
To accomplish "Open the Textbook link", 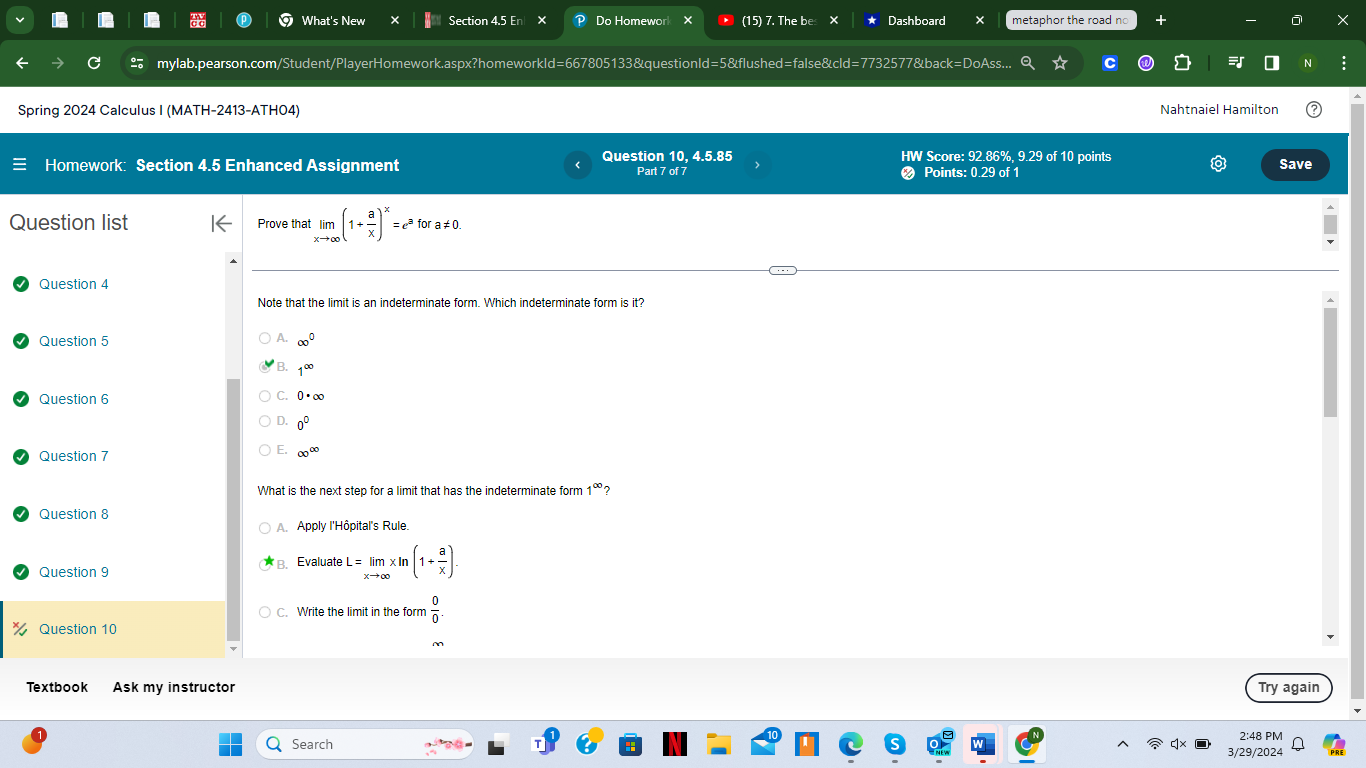I will (x=57, y=687).
